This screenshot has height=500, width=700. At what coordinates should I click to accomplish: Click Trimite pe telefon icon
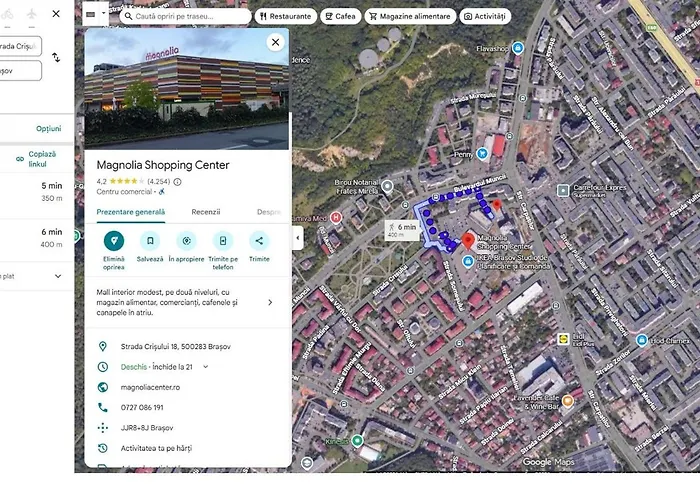click(x=223, y=241)
